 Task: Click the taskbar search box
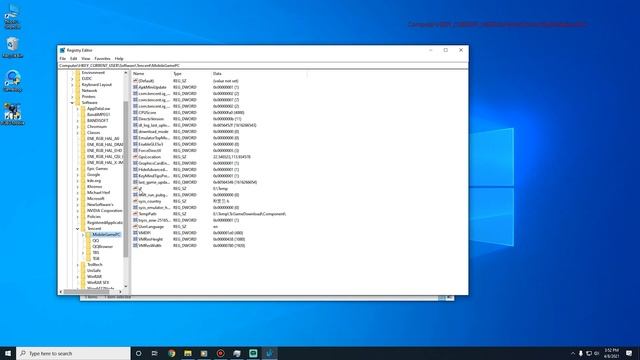coord(73,353)
